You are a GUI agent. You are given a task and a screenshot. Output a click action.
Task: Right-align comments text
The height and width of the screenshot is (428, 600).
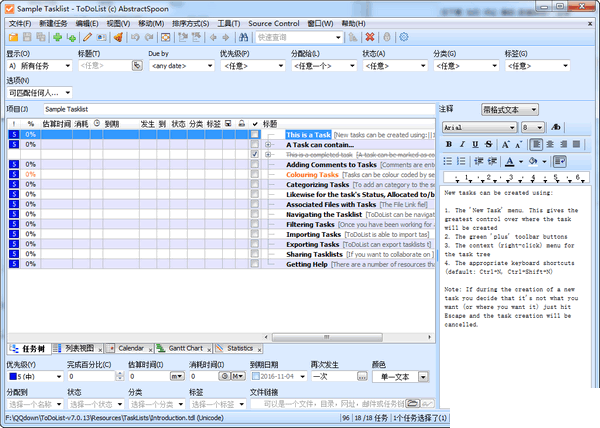coord(563,144)
